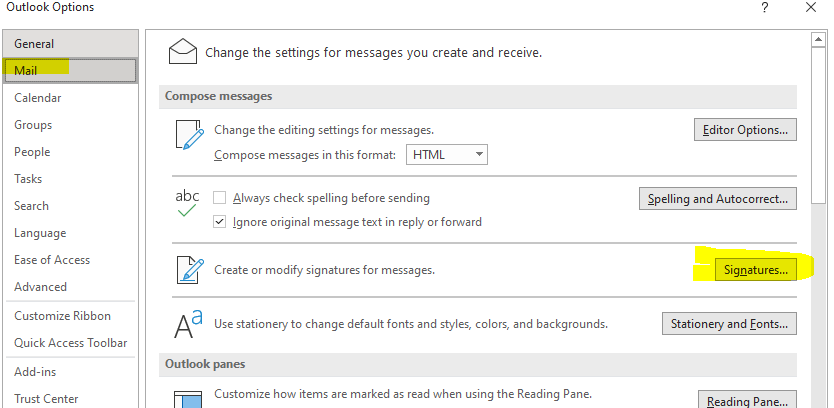Click the text 'Create or modify signatures for messages.'

coord(324,270)
